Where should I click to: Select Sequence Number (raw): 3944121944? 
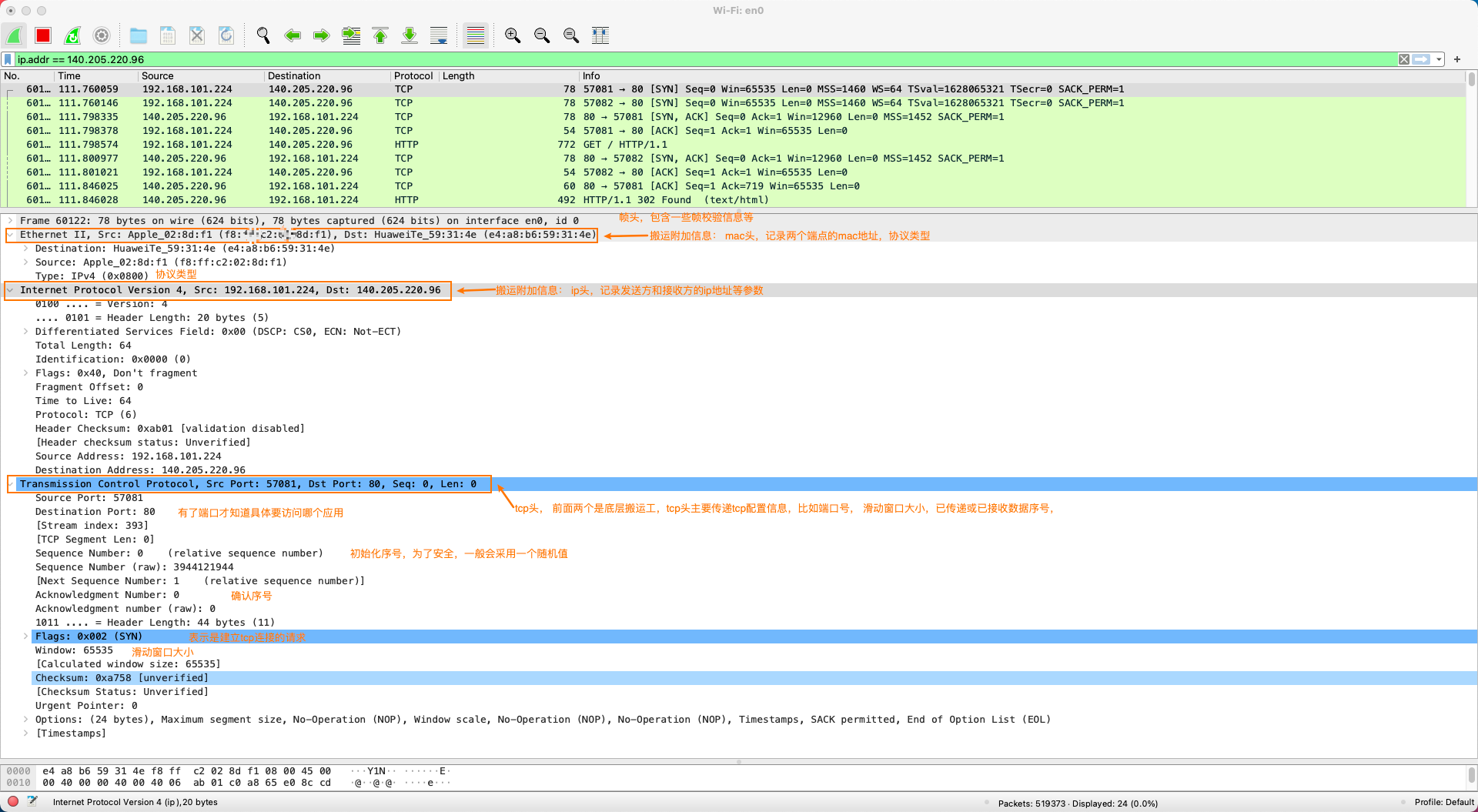[x=134, y=567]
